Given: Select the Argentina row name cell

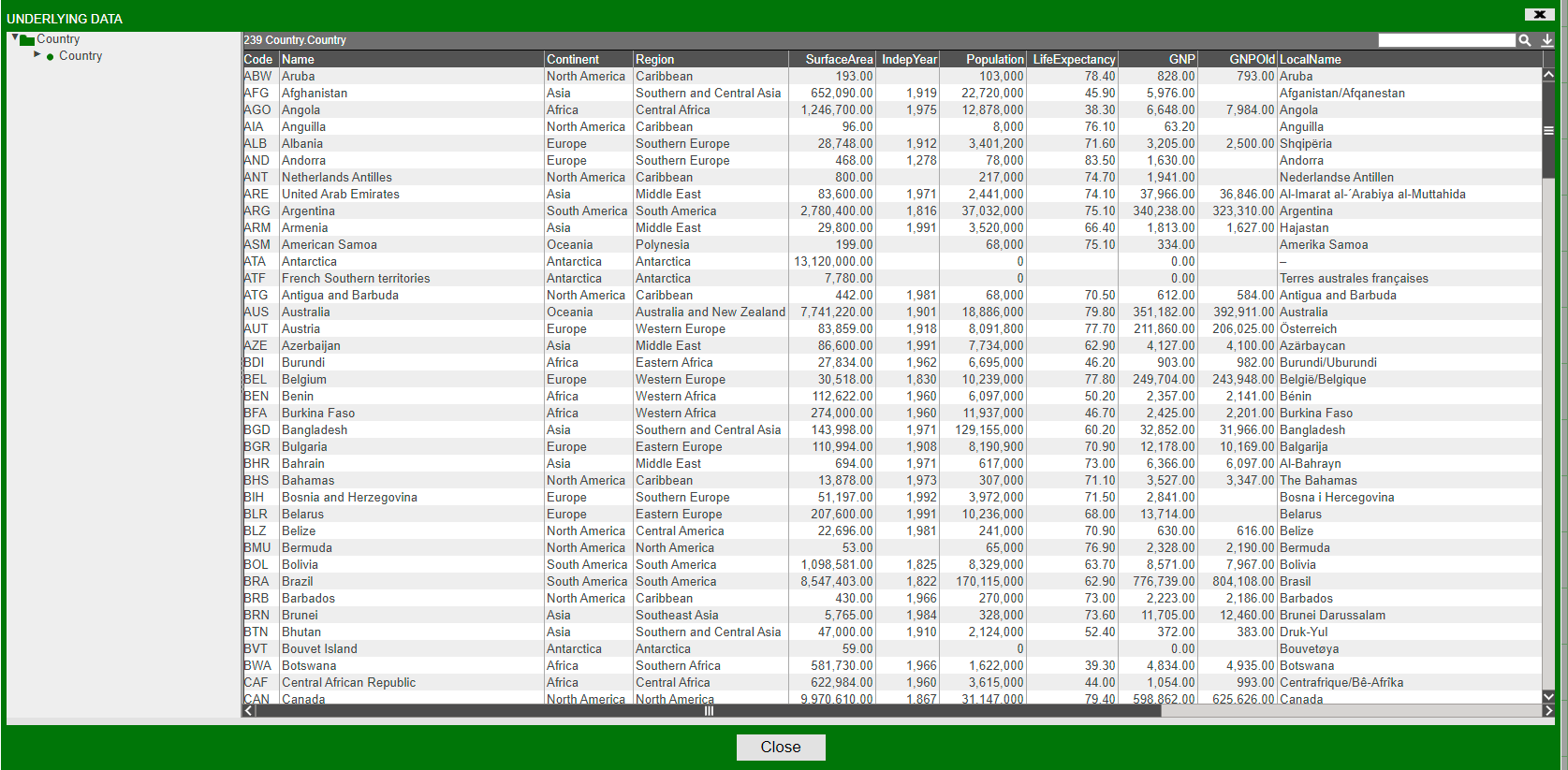Looking at the screenshot, I should pyautogui.click(x=308, y=211).
